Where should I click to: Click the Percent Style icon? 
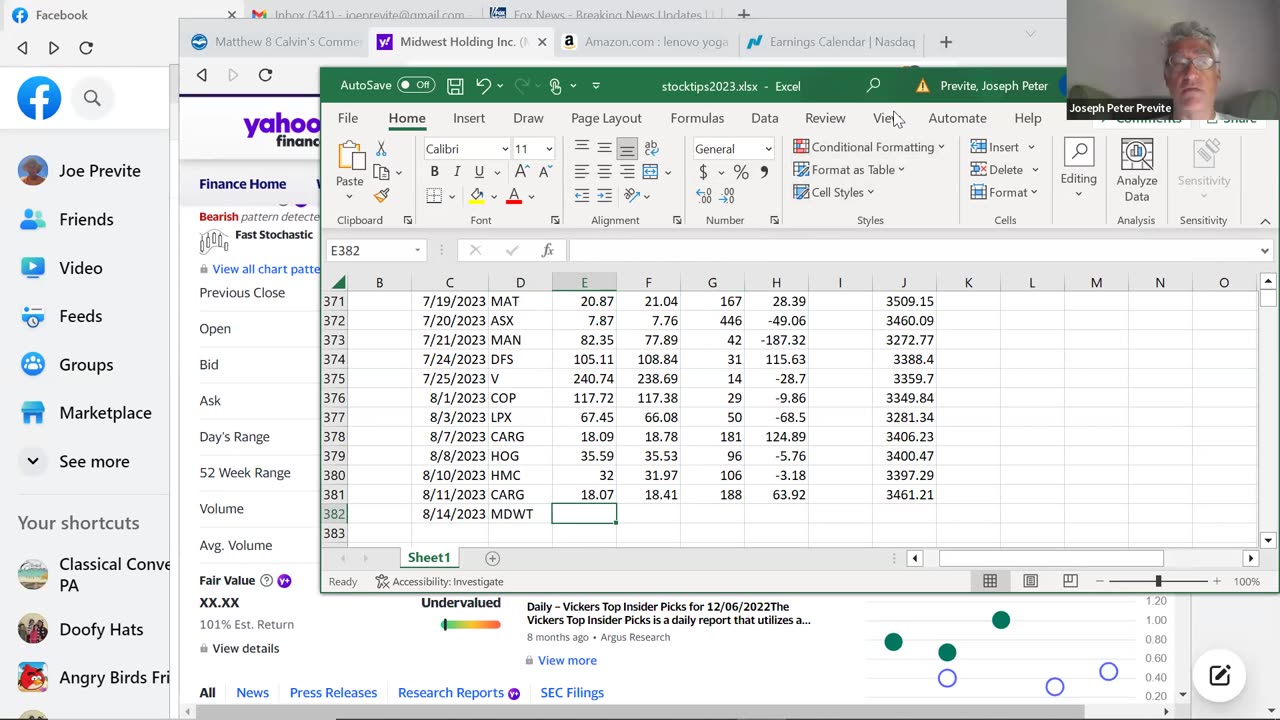coord(741,172)
